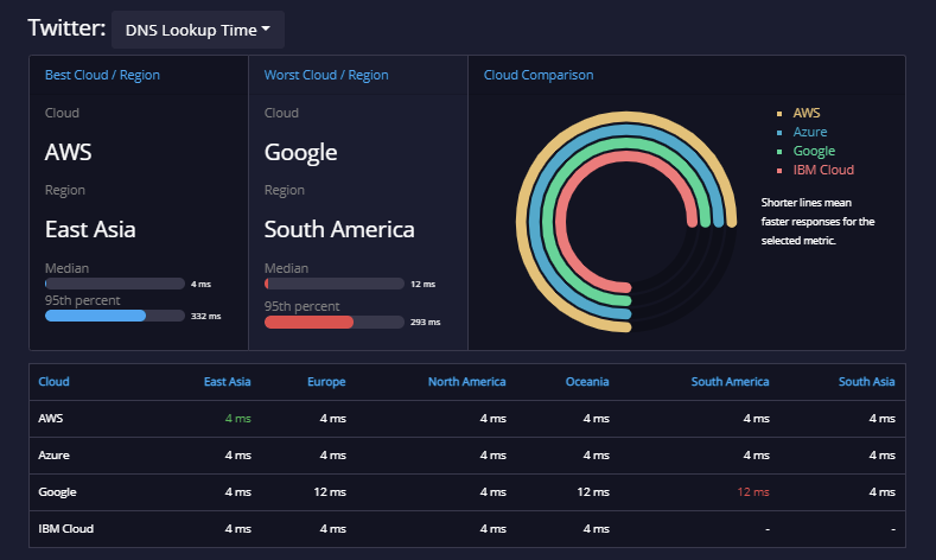936x560 pixels.
Task: Click the 'Shorter lines mean faster responses' note
Action: (x=818, y=221)
